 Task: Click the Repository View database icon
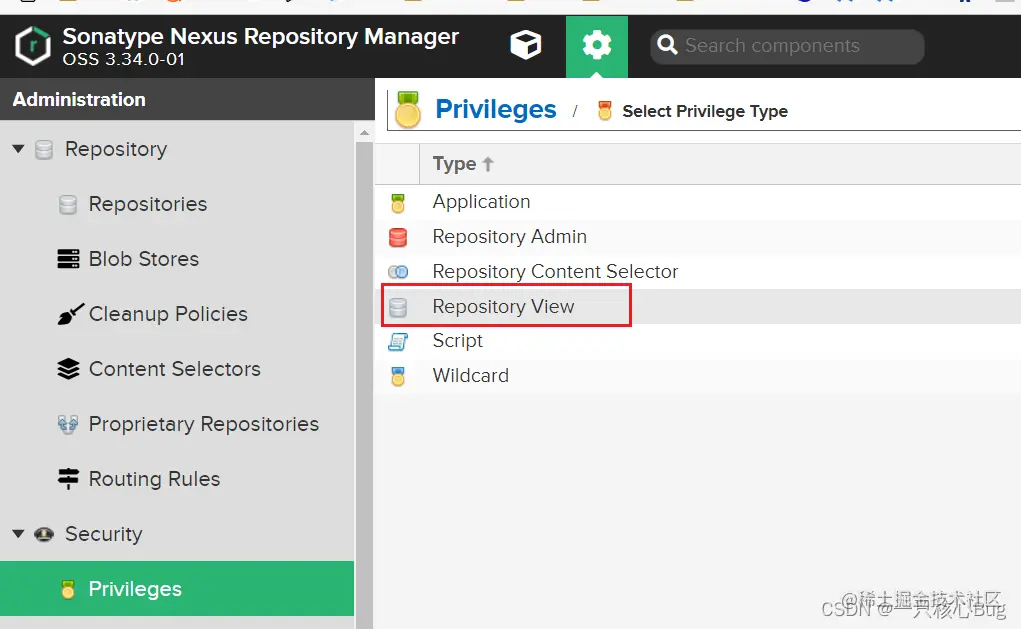click(x=398, y=307)
